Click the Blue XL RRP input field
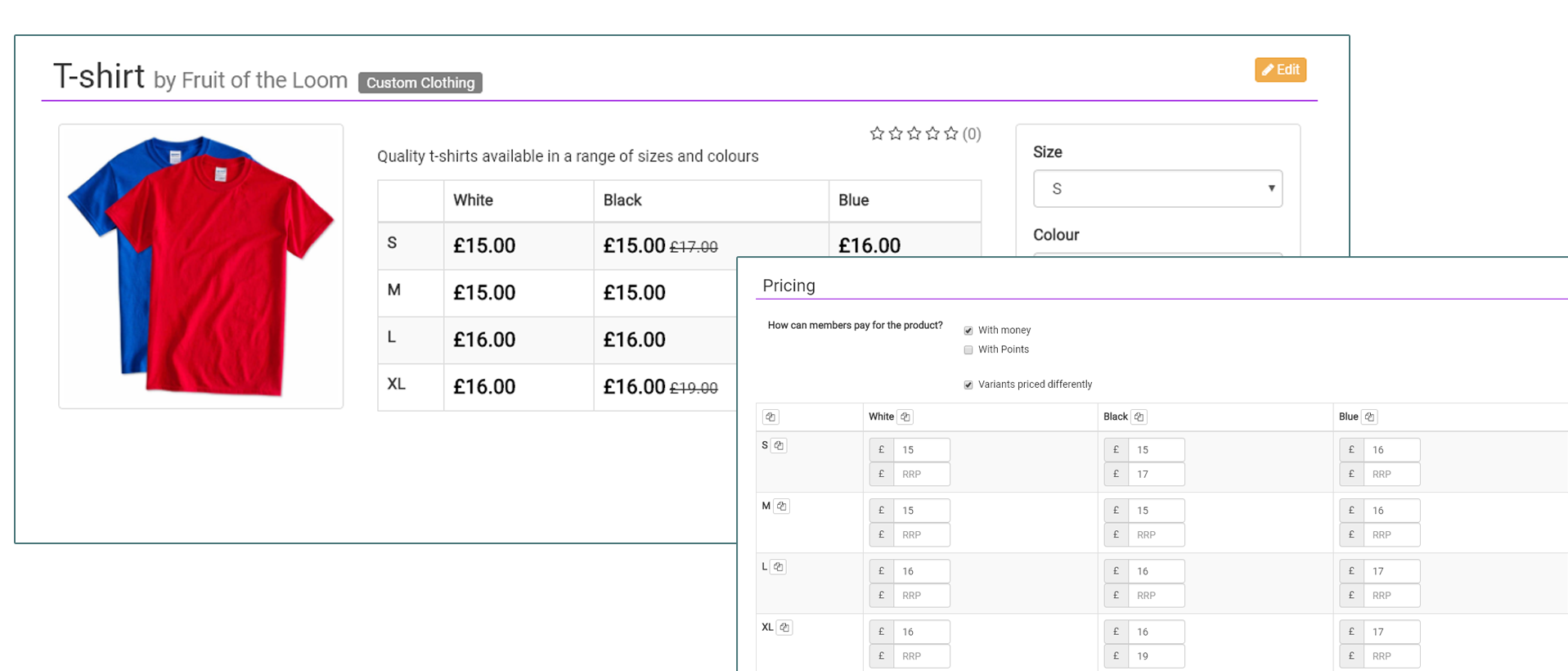This screenshot has height=671, width=1568. pos(1391,656)
